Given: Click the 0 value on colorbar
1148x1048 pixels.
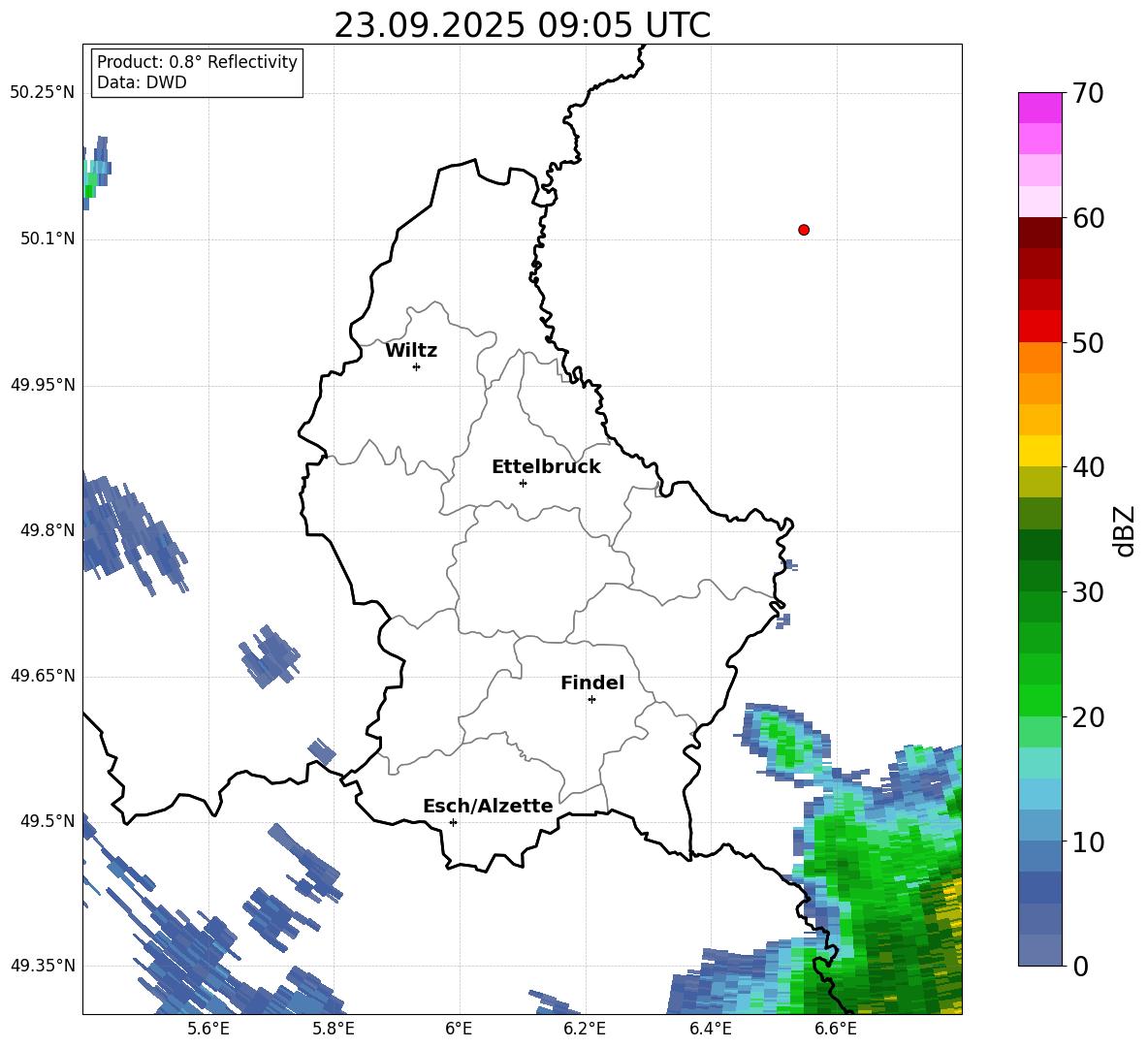Looking at the screenshot, I should (1080, 966).
